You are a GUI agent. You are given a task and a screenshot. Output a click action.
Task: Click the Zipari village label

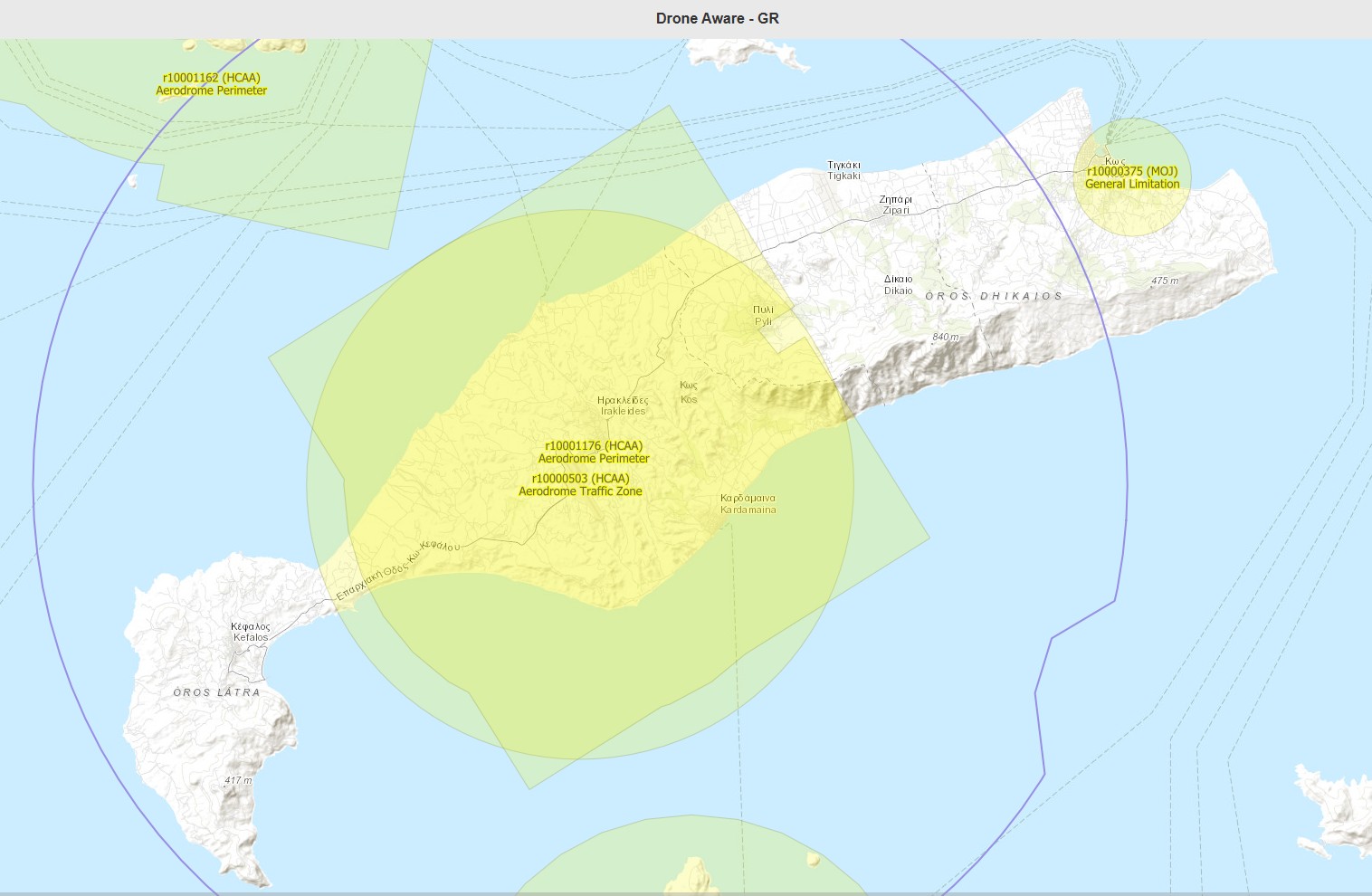[896, 205]
